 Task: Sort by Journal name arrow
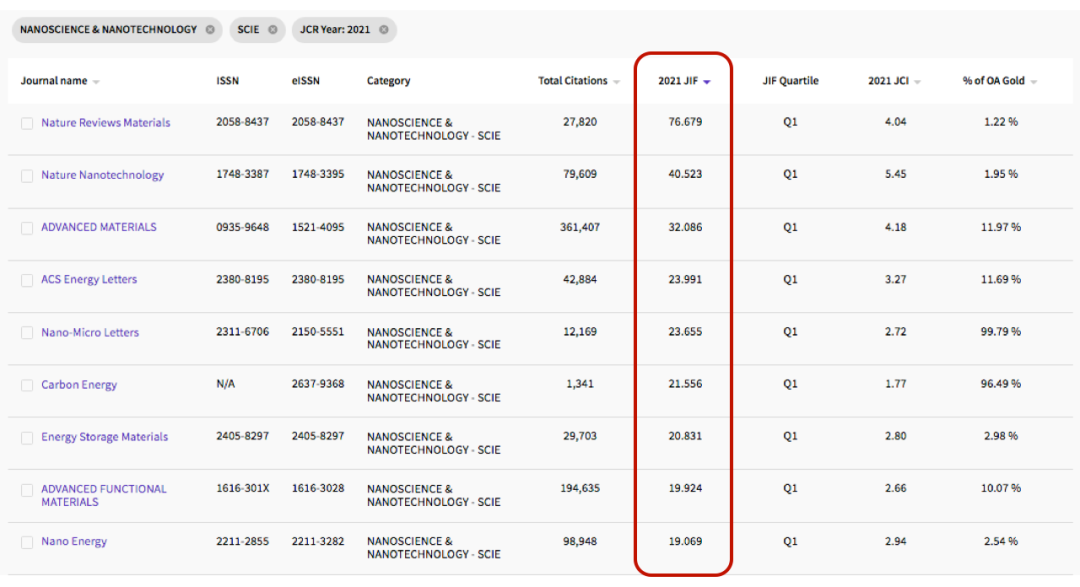click(96, 82)
